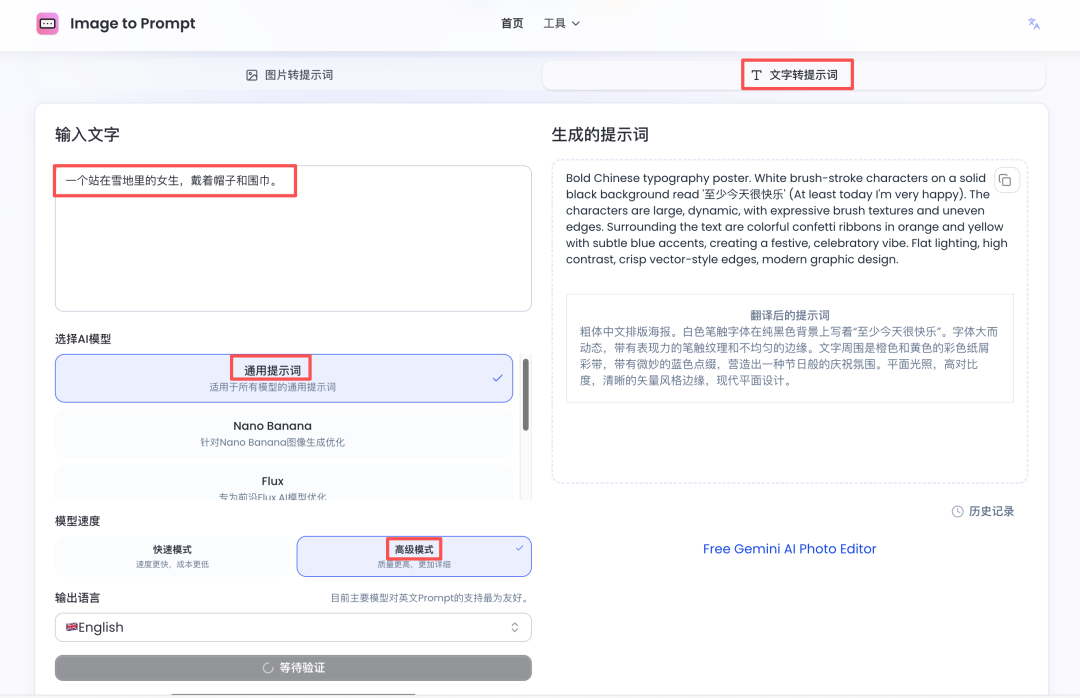Click the loading spinner on 等待验证
Image resolution: width=1080 pixels, height=698 pixels.
click(x=267, y=668)
